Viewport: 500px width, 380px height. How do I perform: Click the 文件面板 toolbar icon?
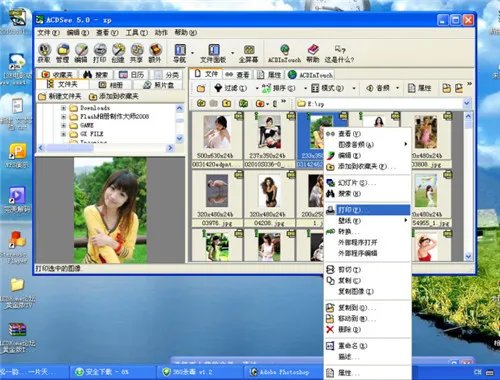click(x=213, y=53)
